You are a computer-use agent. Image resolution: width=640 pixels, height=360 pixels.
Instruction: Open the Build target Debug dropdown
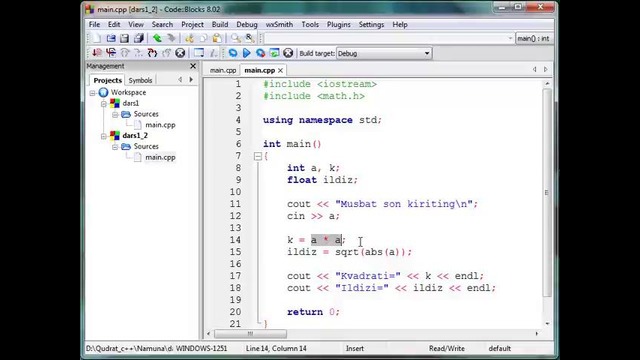[384, 53]
